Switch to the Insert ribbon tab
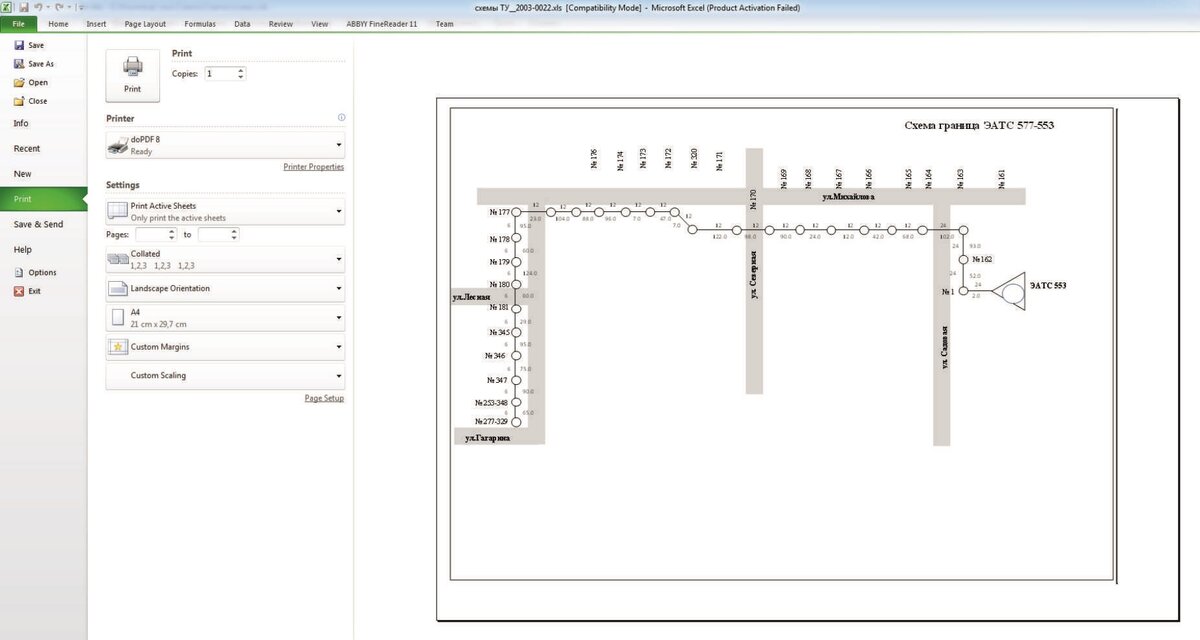This screenshot has width=1200, height=640. pyautogui.click(x=96, y=23)
